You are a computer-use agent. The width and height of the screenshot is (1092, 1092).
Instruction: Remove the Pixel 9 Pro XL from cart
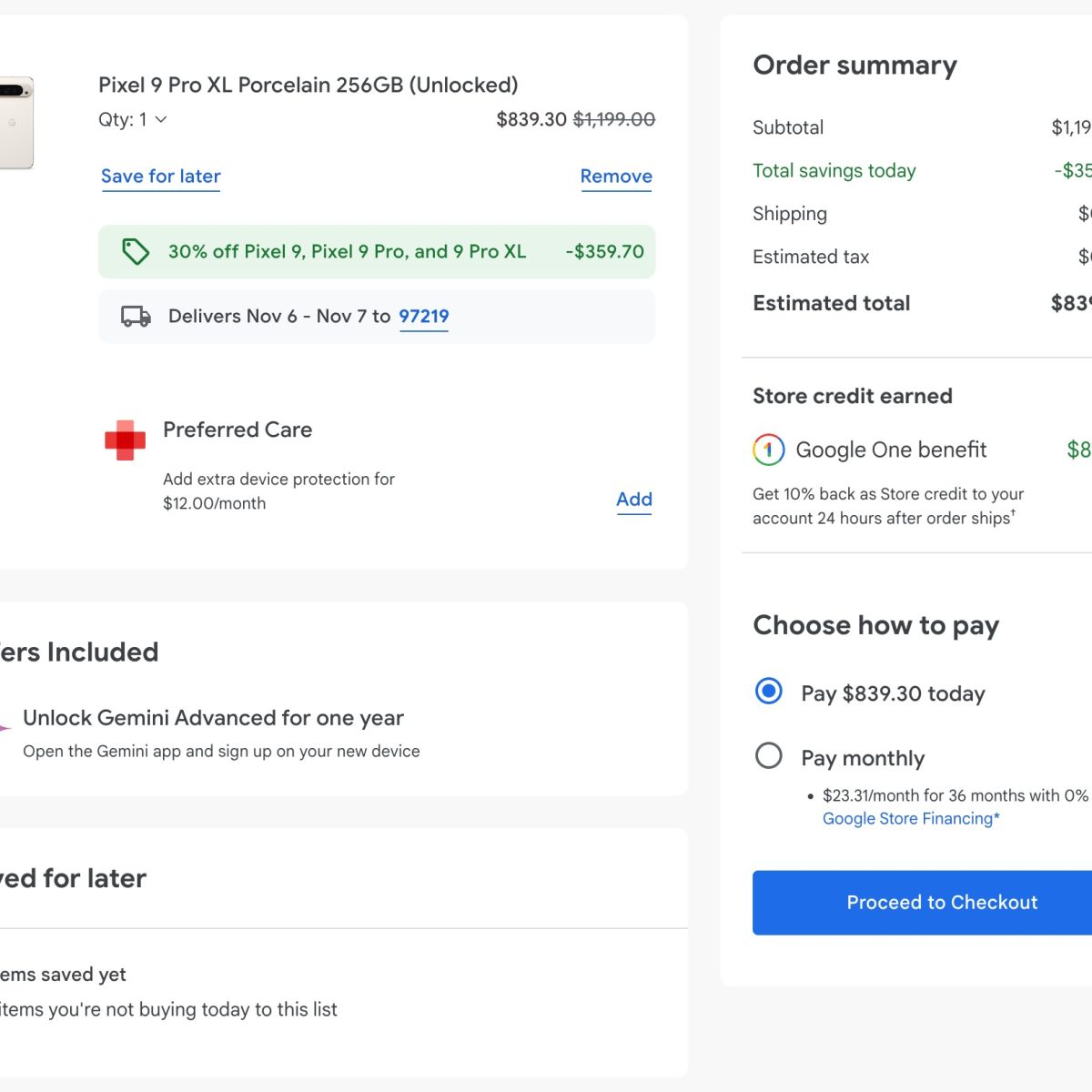pyautogui.click(x=616, y=177)
